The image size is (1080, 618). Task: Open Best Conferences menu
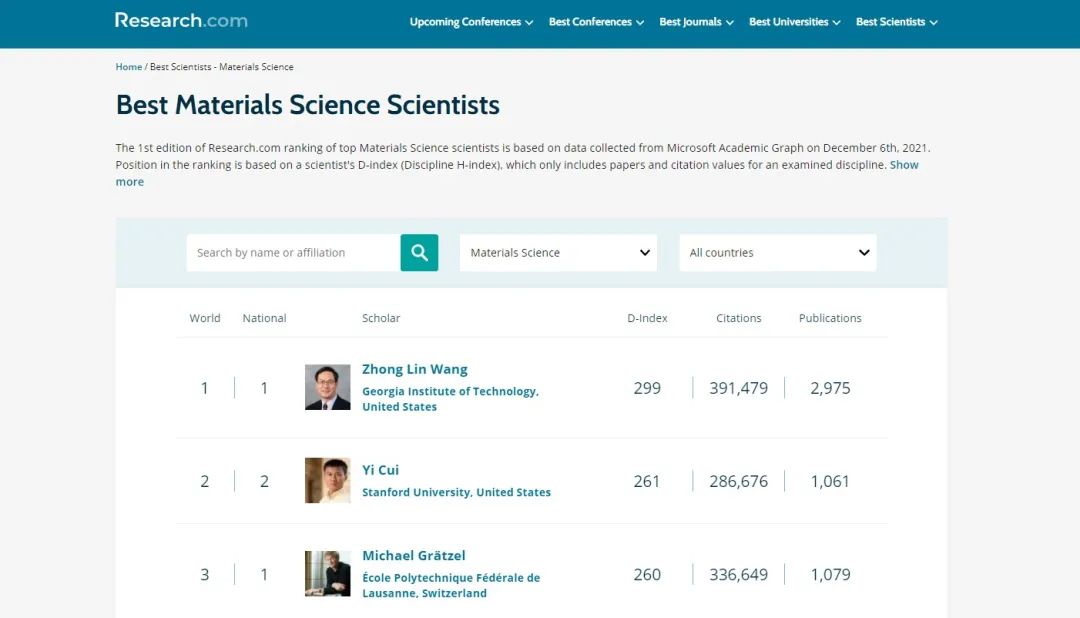(x=596, y=22)
